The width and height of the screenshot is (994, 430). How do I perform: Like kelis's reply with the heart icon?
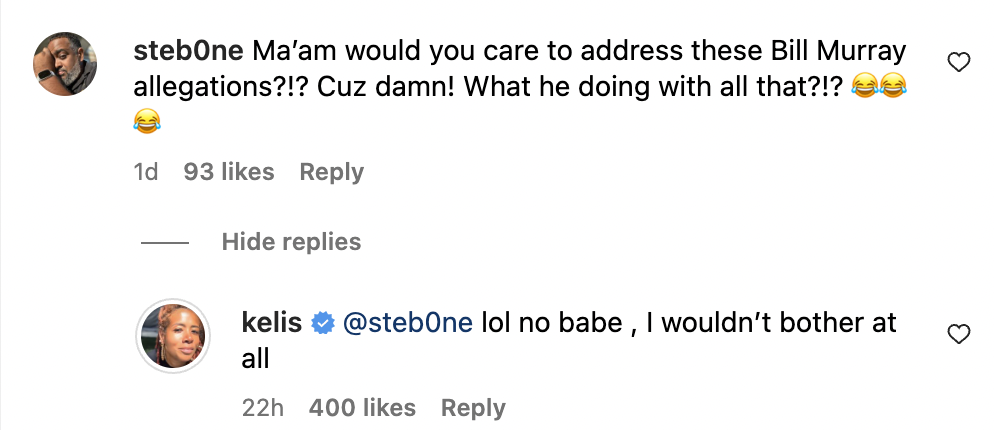958,334
